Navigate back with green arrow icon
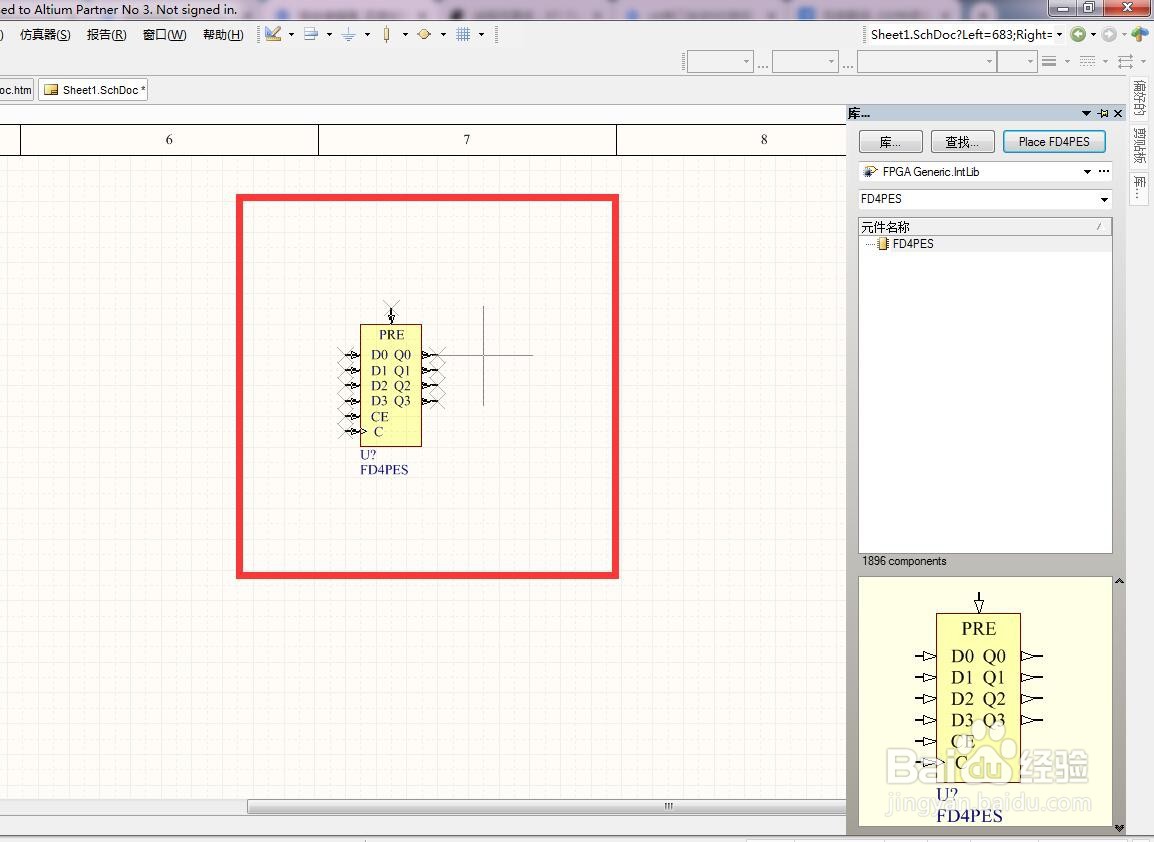The height and width of the screenshot is (842, 1154). click(x=1078, y=34)
